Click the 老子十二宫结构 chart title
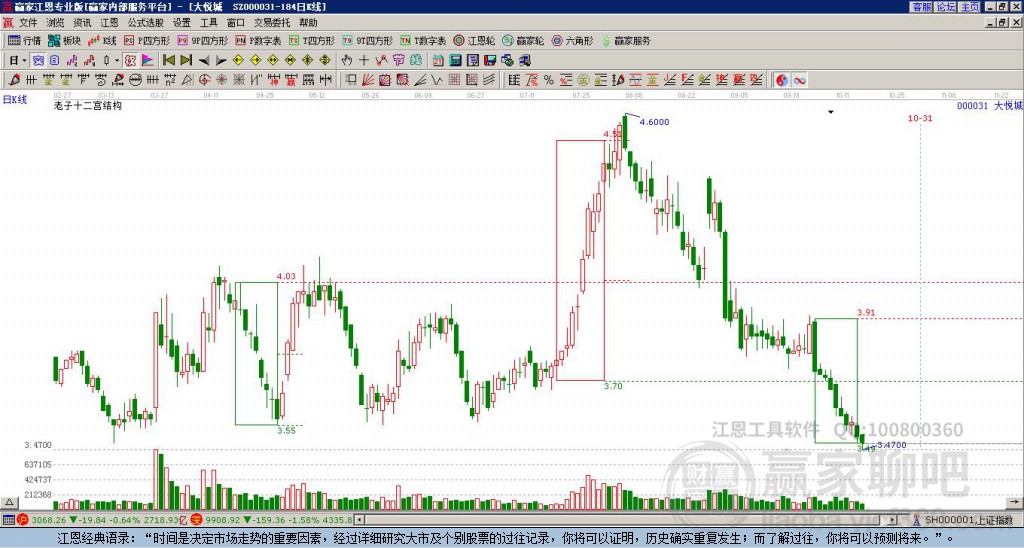1024x548 pixels. coord(88,105)
